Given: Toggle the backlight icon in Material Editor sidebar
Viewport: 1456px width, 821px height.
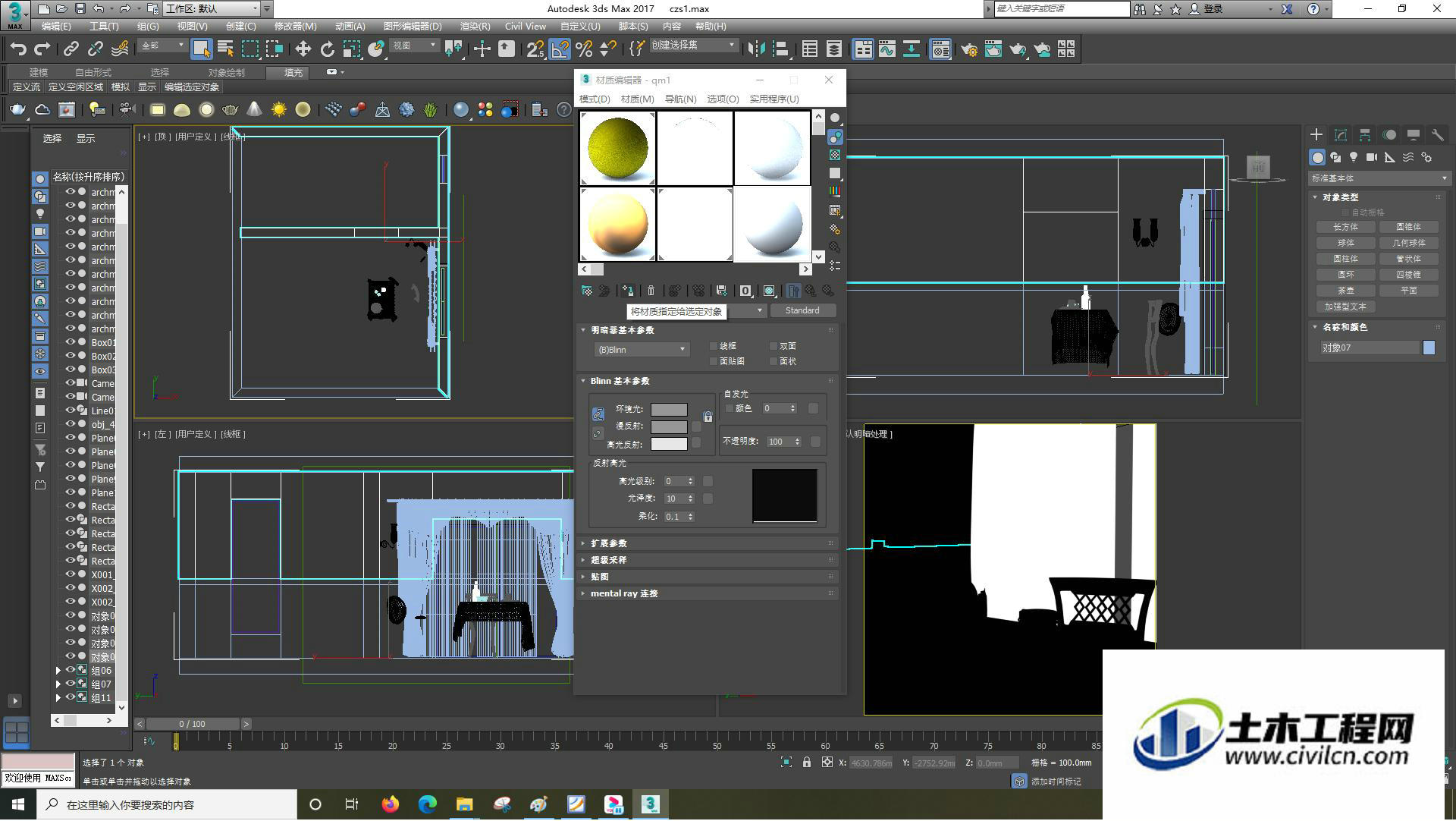Looking at the screenshot, I should point(835,137).
